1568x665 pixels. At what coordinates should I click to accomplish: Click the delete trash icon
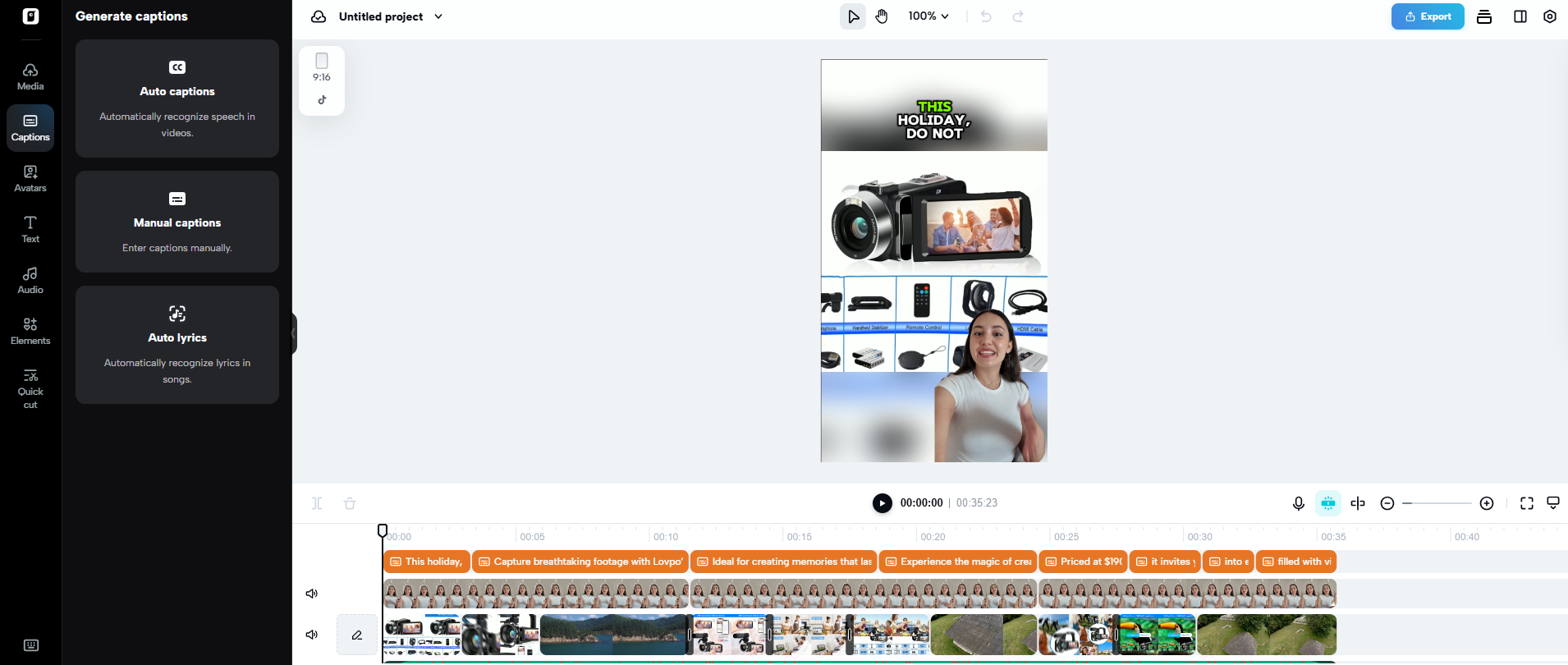(350, 503)
